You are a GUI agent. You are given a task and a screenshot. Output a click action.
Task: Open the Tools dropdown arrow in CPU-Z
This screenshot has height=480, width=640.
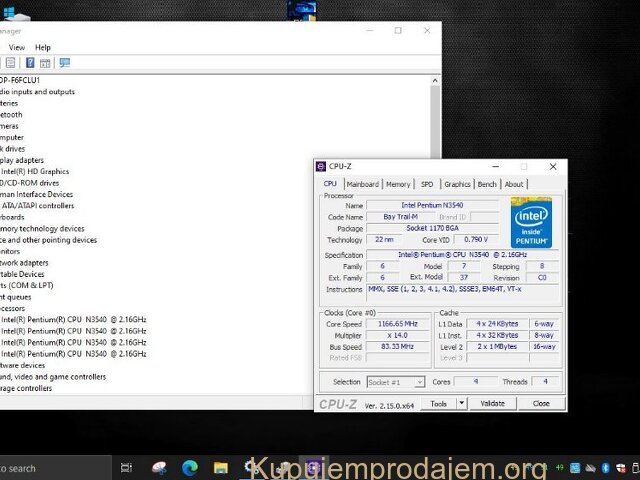(x=461, y=404)
